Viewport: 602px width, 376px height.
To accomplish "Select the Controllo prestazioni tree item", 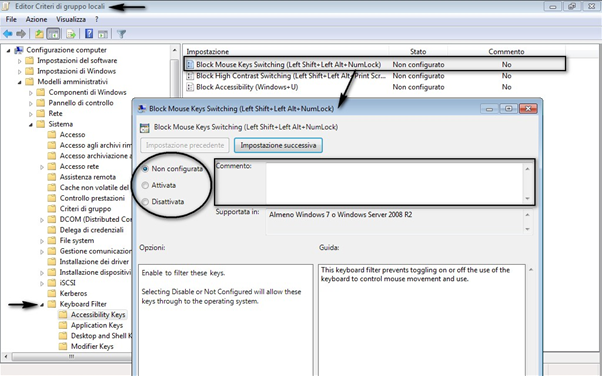I will click(92, 198).
